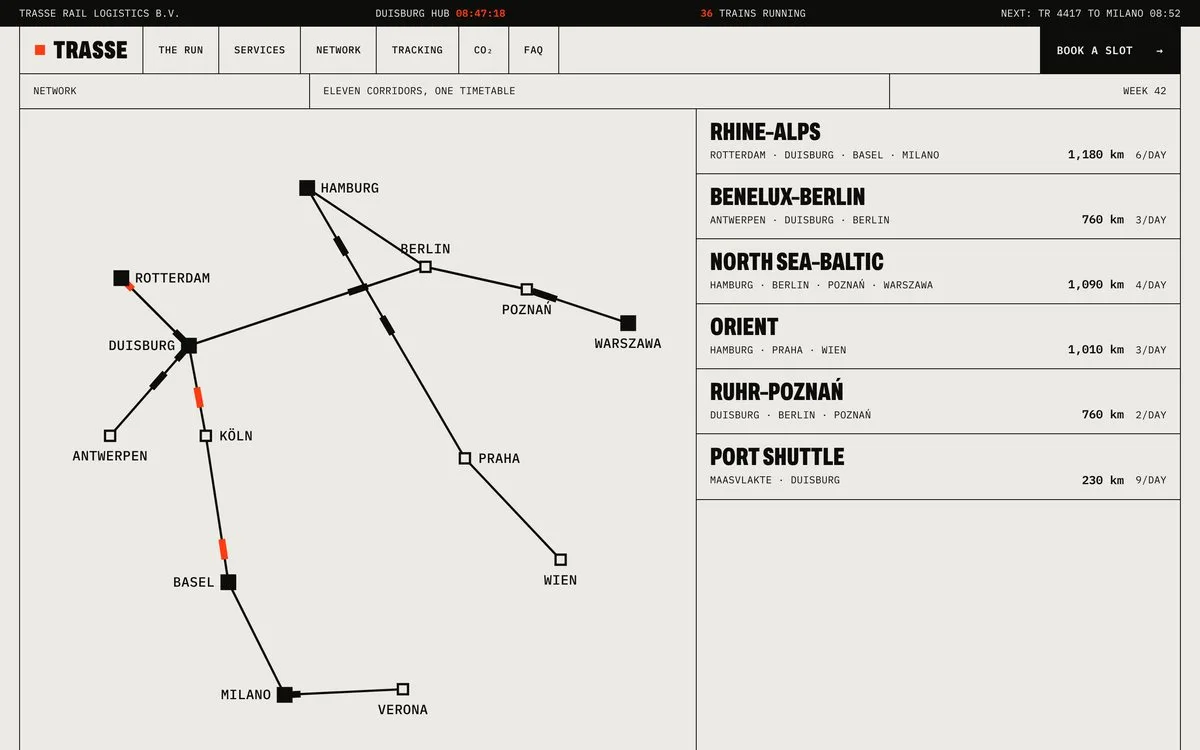Screen dimensions: 1200x750
Task: Click the train marker toward Antwerpen
Action: 158,381
